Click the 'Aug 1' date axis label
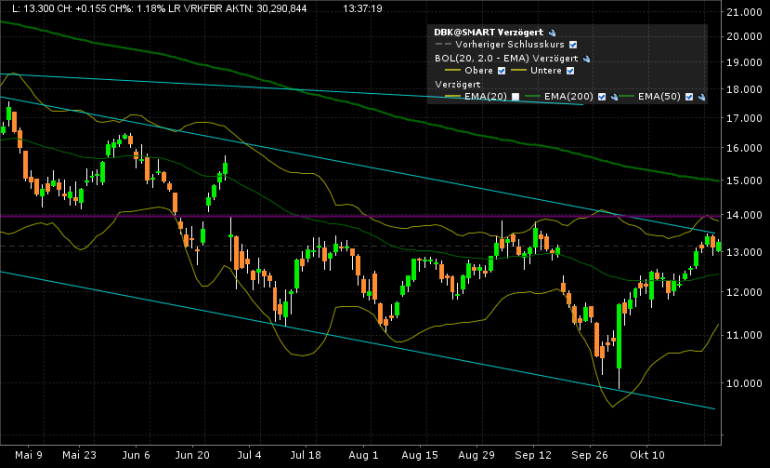This screenshot has width=770, height=468. (x=363, y=455)
